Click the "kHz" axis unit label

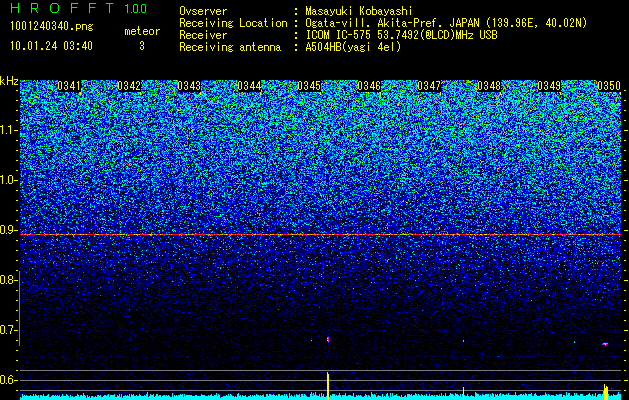(9, 81)
